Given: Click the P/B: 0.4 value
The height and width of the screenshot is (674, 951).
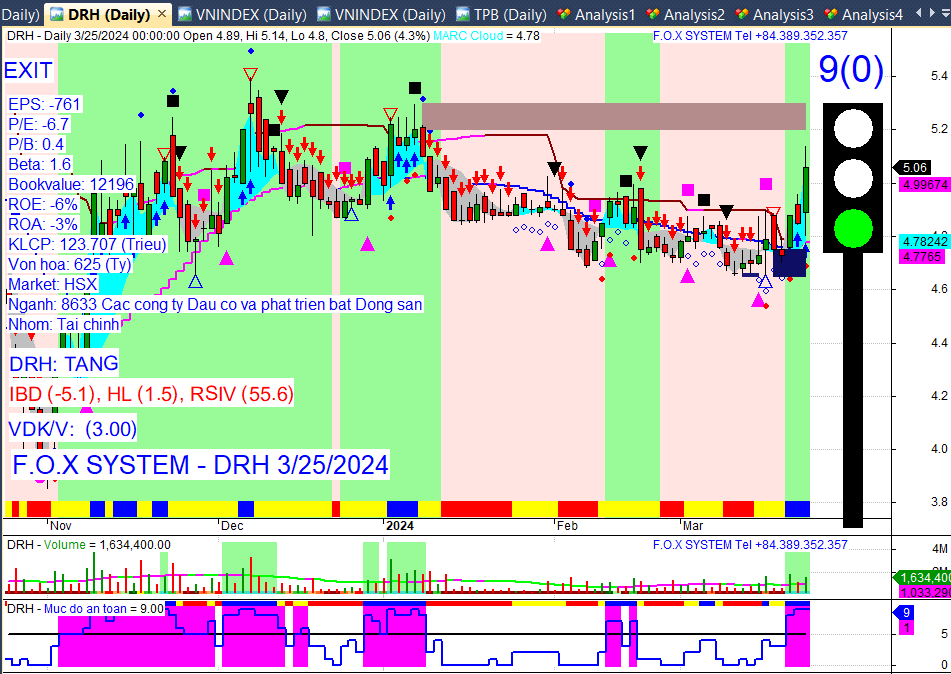Looking at the screenshot, I should [36, 144].
